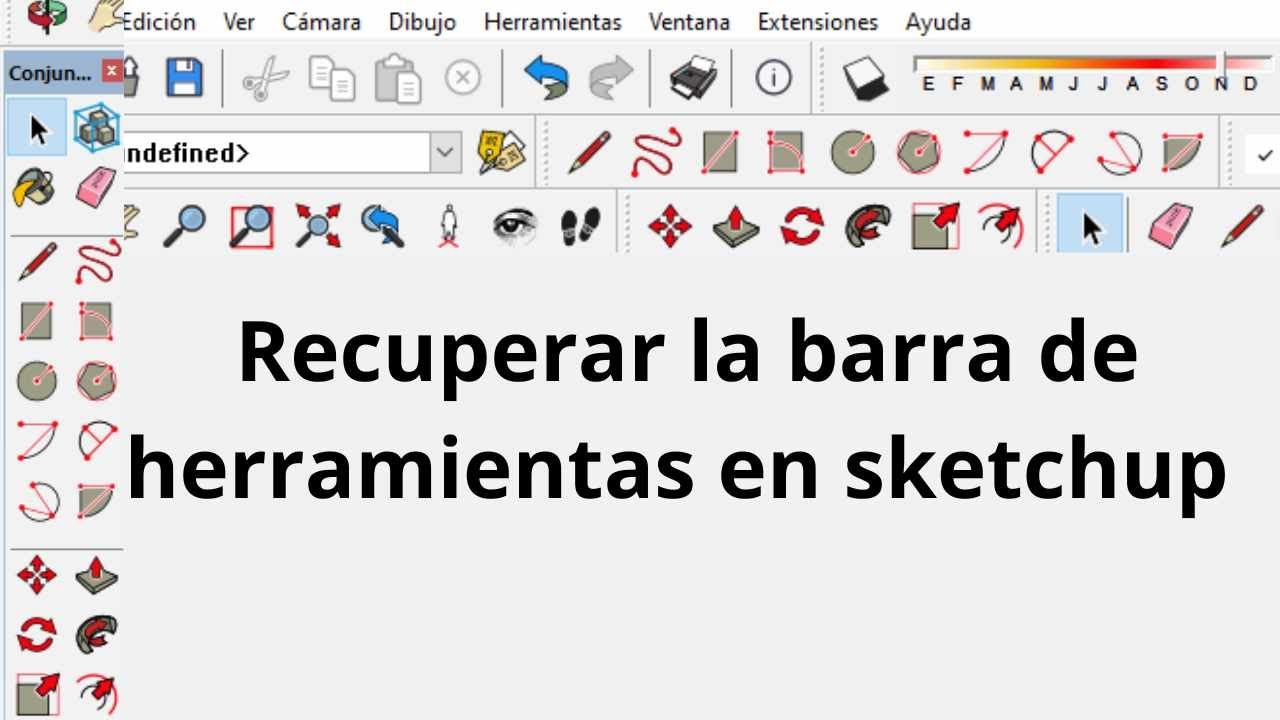The width and height of the screenshot is (1280, 720).
Task: Click the Previous view icon
Action: coord(382,226)
